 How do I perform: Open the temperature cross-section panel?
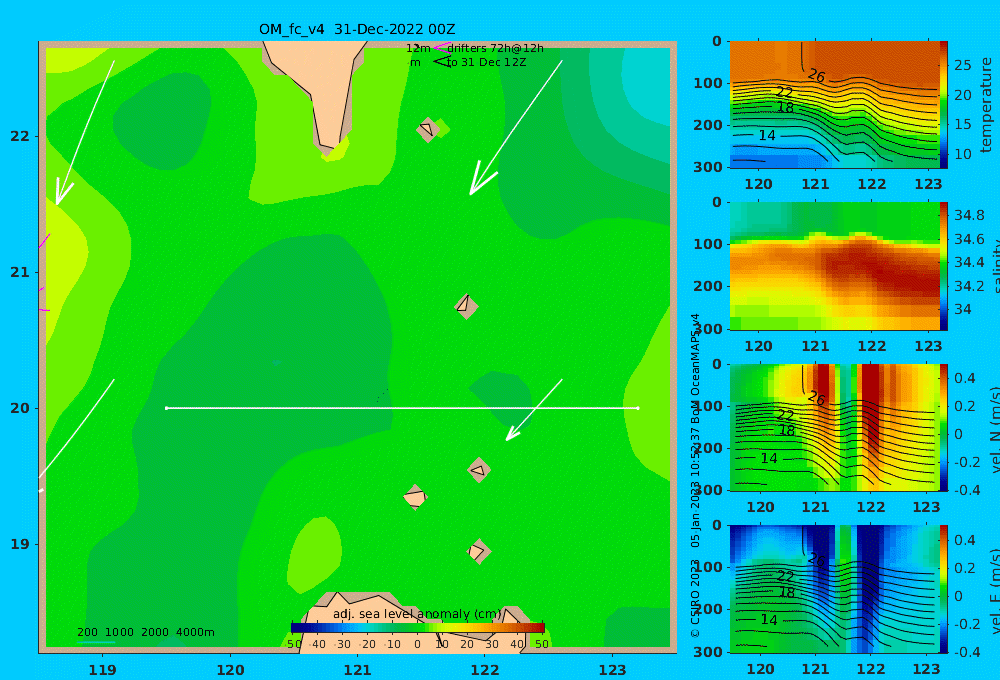pyautogui.click(x=835, y=104)
